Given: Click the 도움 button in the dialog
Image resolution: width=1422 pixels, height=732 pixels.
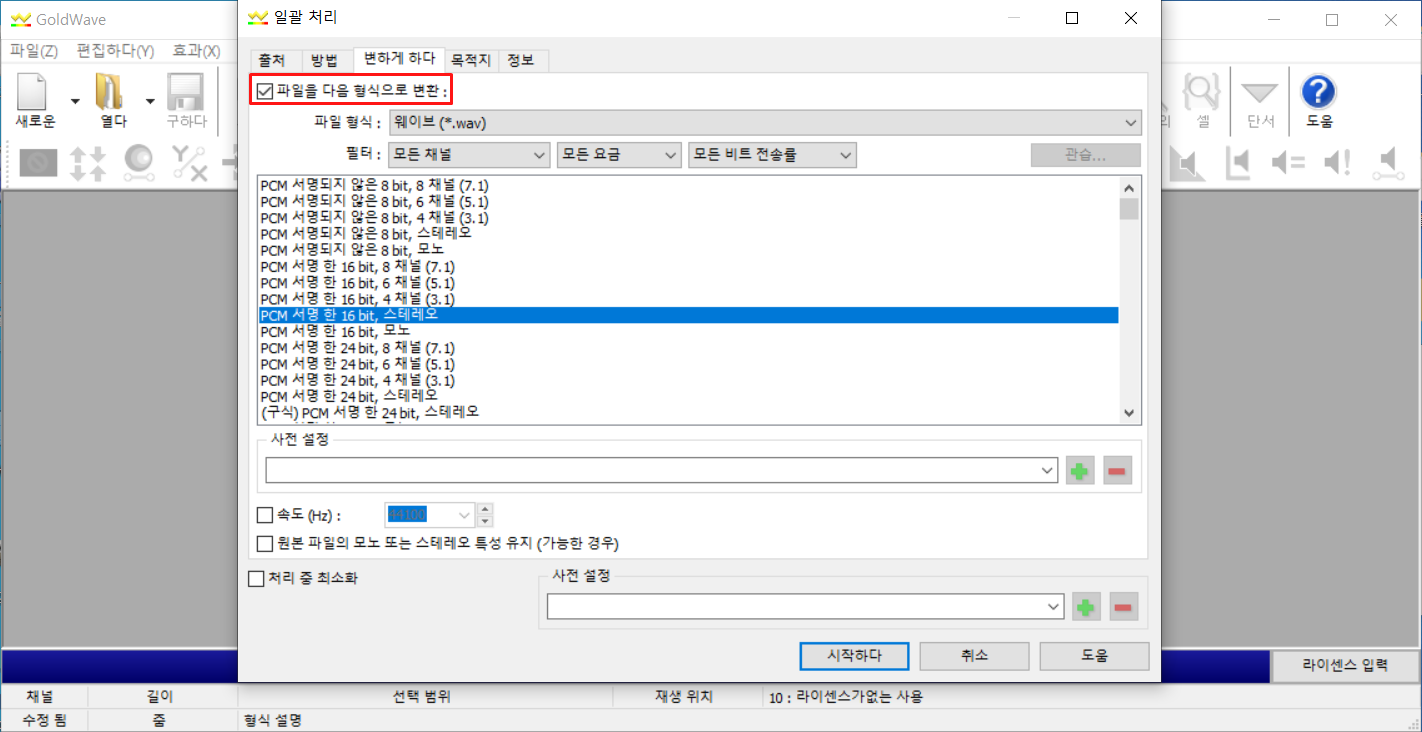Looking at the screenshot, I should click(x=1094, y=656).
